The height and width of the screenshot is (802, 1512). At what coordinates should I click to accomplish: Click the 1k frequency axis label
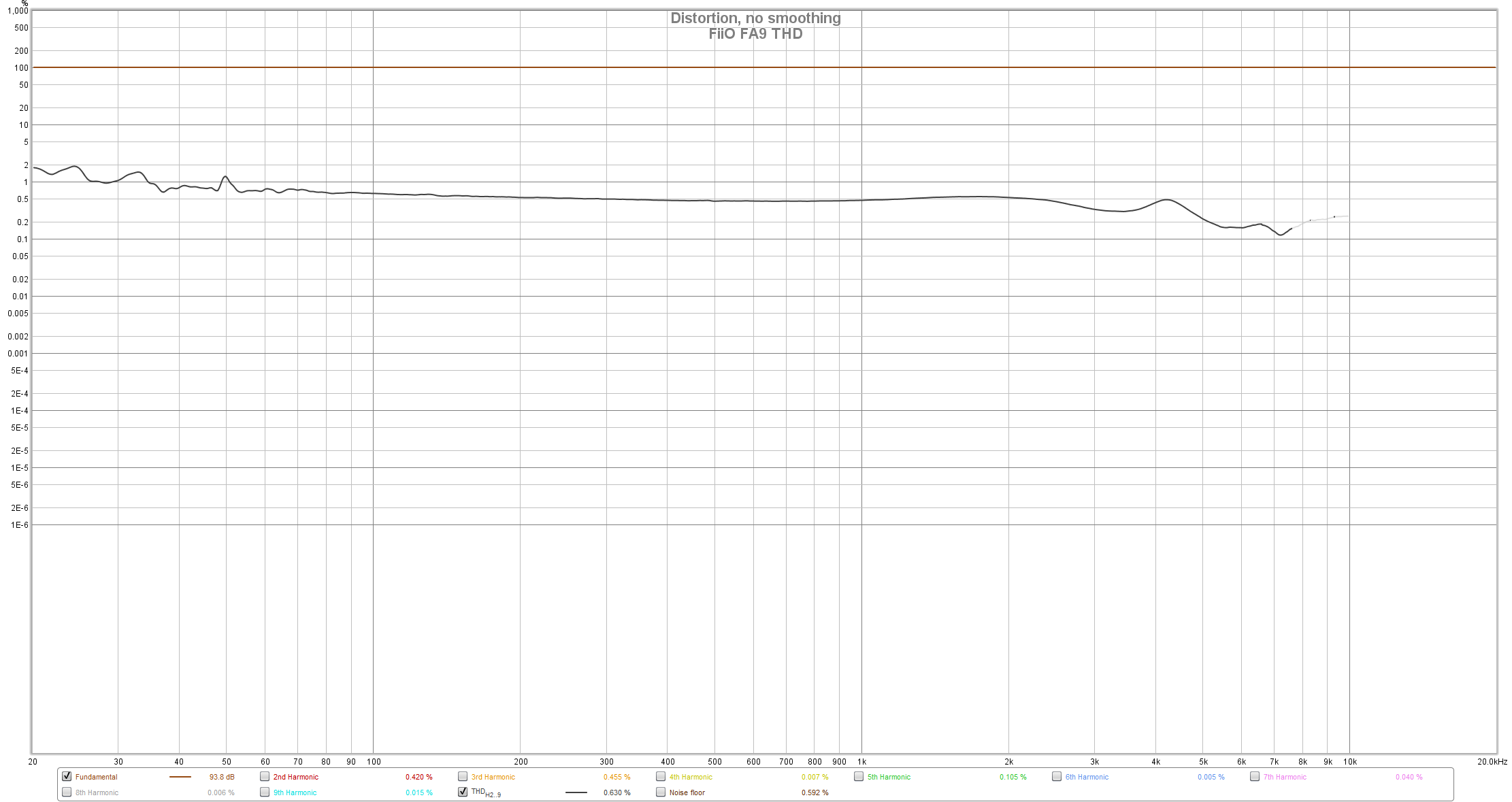pyautogui.click(x=861, y=762)
